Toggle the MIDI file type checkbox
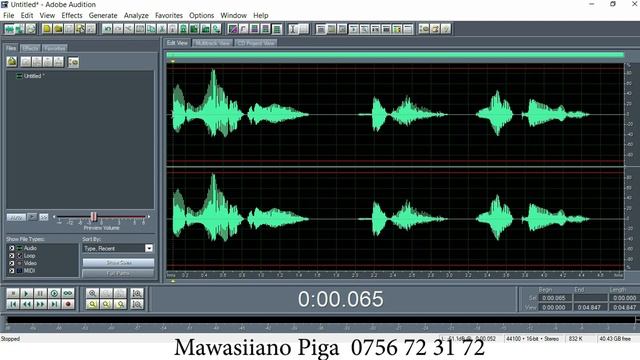This screenshot has height=360, width=640. [x=11, y=271]
